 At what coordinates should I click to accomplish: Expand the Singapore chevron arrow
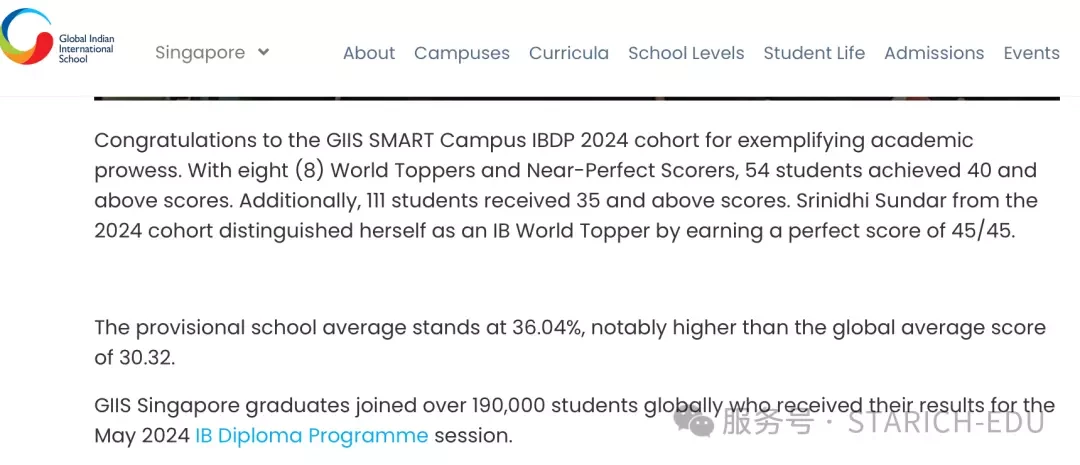click(263, 52)
